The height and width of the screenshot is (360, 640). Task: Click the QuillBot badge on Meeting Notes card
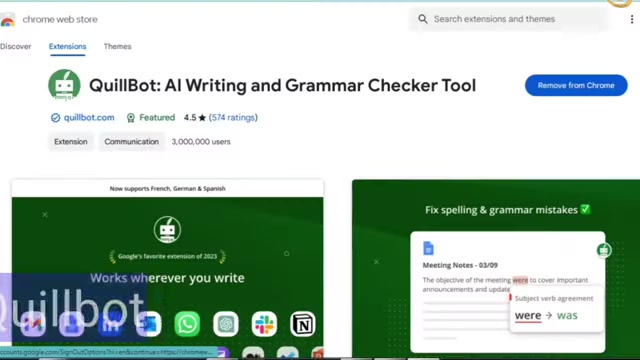click(604, 250)
